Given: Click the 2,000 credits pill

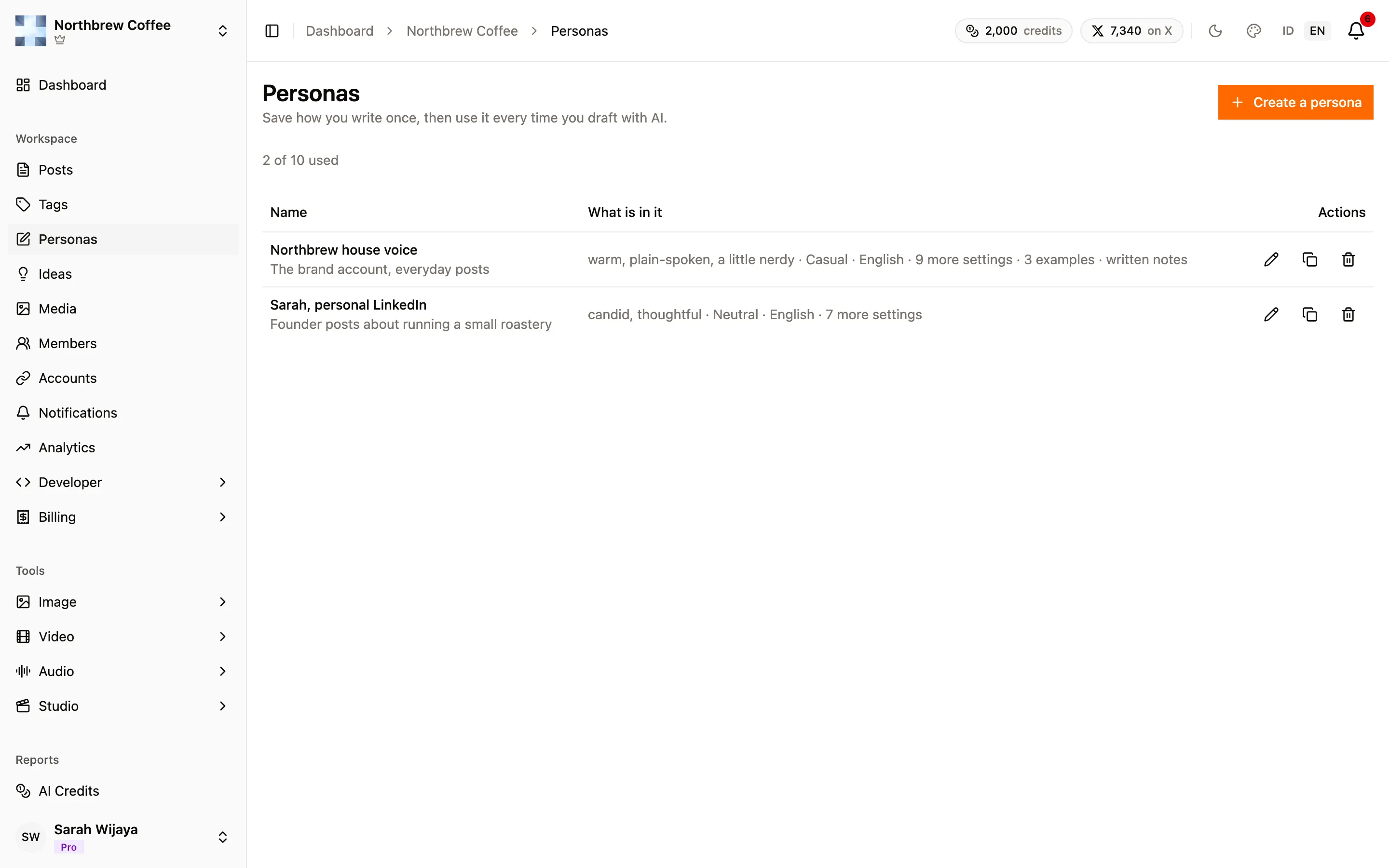Looking at the screenshot, I should [1014, 31].
